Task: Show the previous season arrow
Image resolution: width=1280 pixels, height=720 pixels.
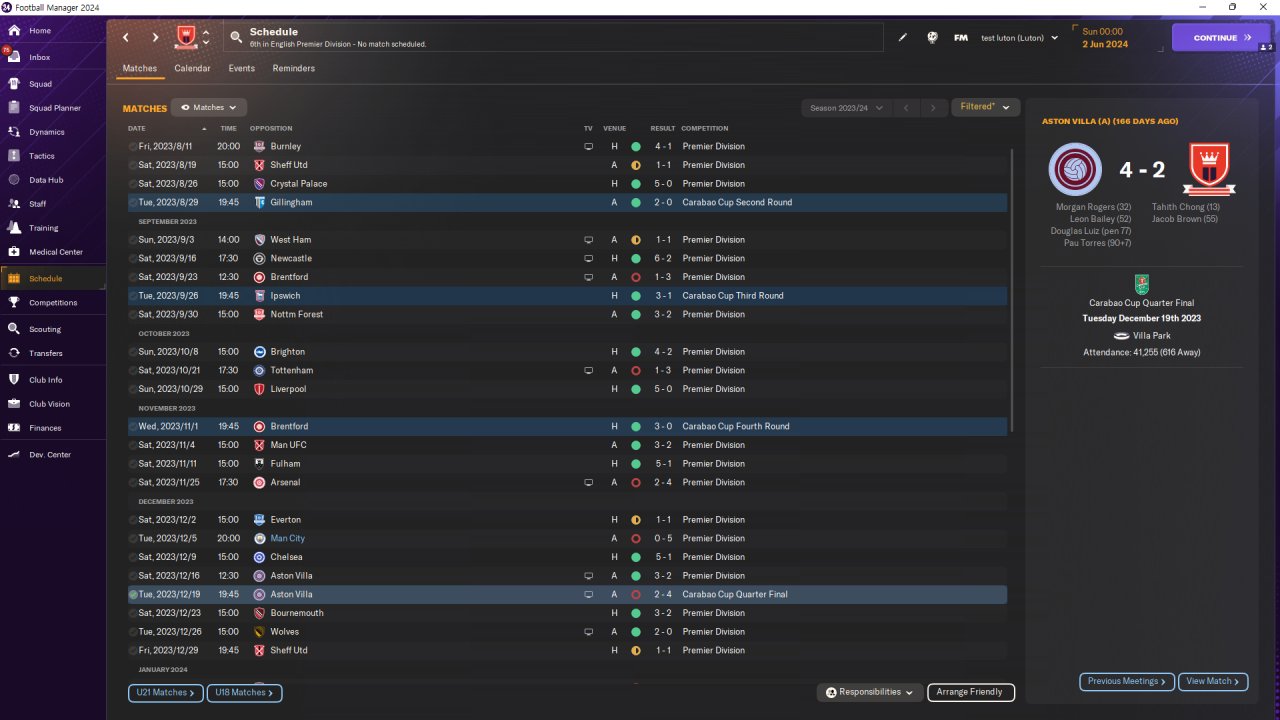Action: click(906, 108)
